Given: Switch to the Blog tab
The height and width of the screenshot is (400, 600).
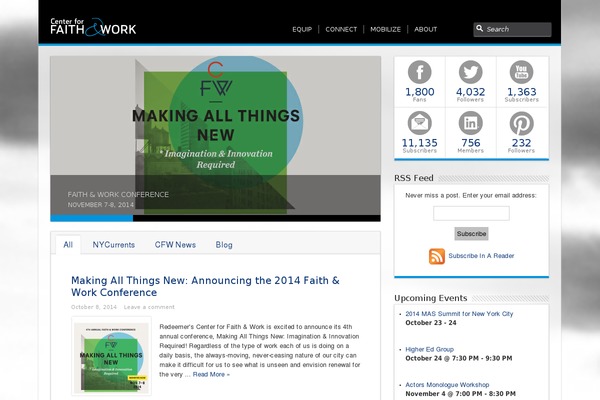Looking at the screenshot, I should click(x=224, y=245).
